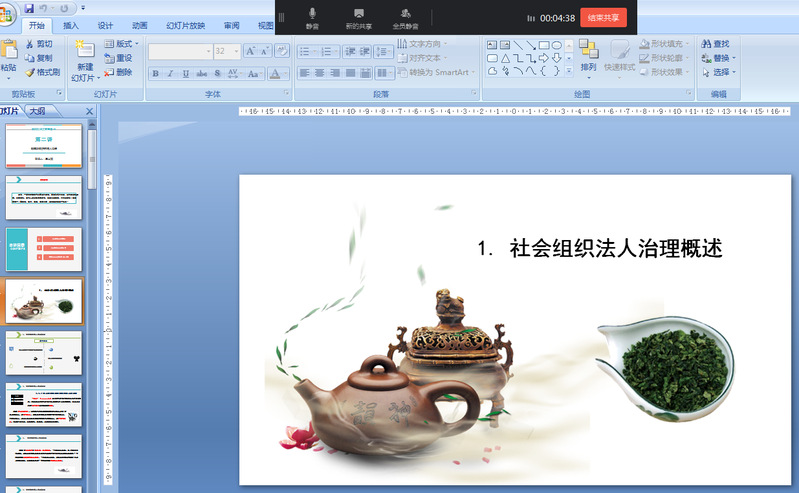This screenshot has width=799, height=493.
Task: Open the font size dropdown showing 32
Action: 236,51
